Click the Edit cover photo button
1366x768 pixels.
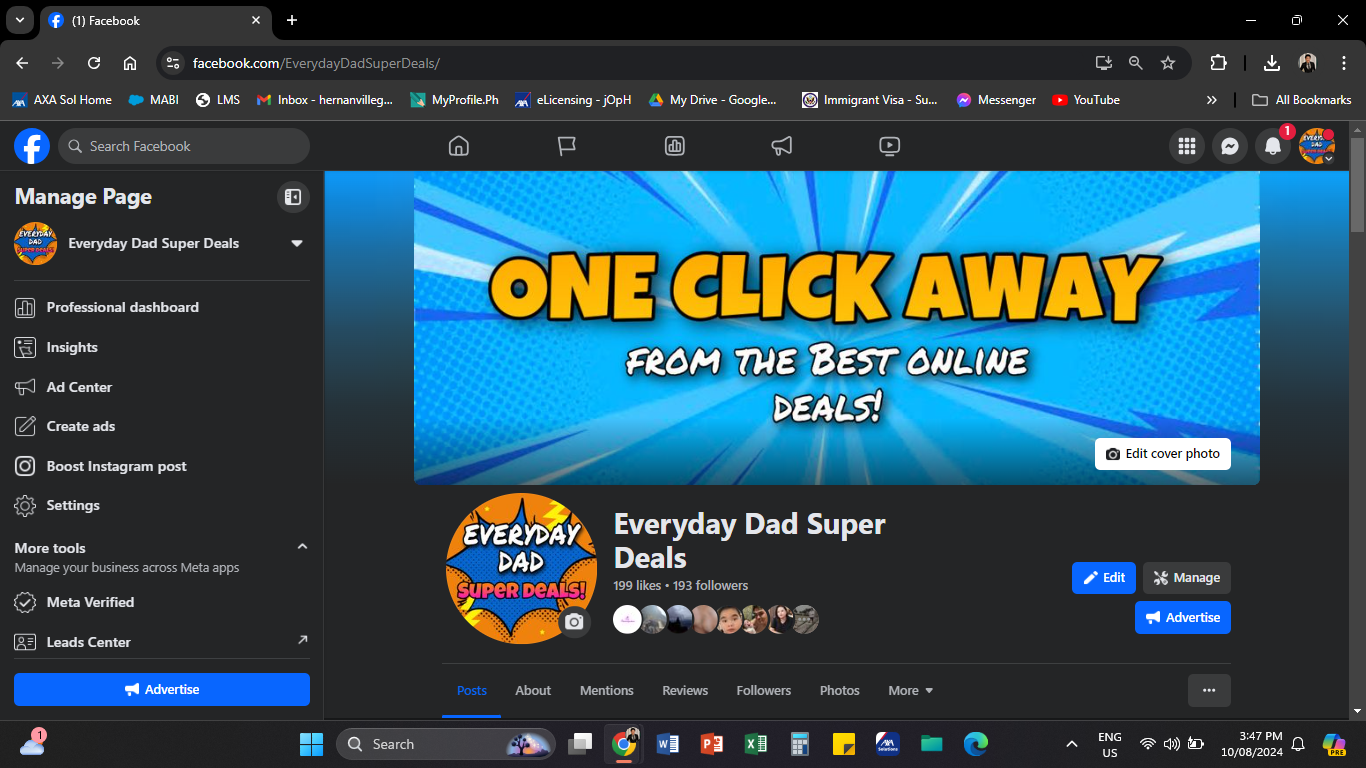(1163, 453)
